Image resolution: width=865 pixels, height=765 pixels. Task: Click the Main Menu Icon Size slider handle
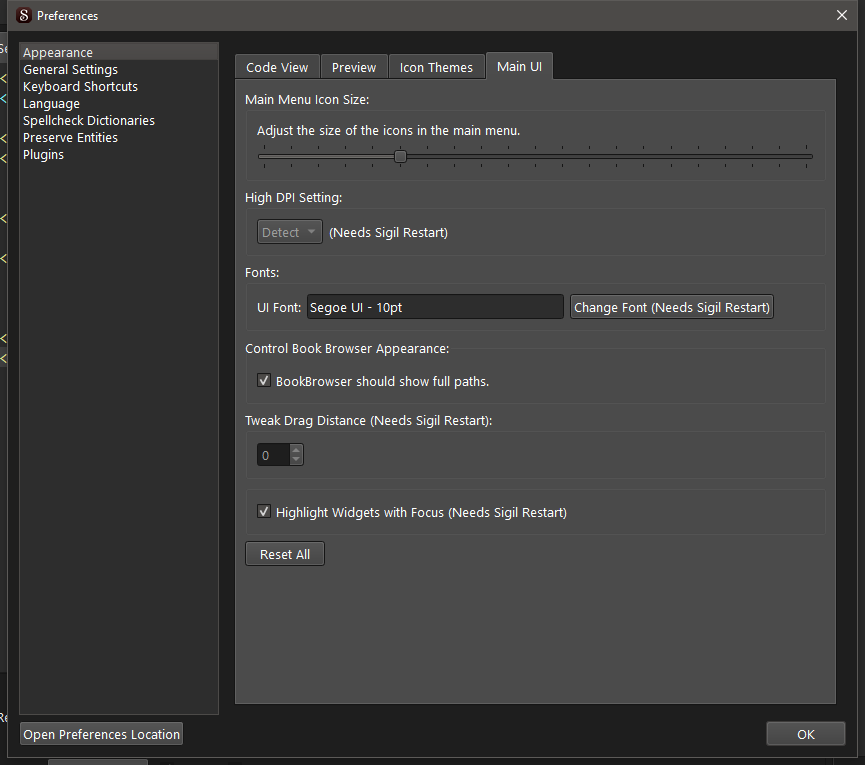(x=401, y=157)
